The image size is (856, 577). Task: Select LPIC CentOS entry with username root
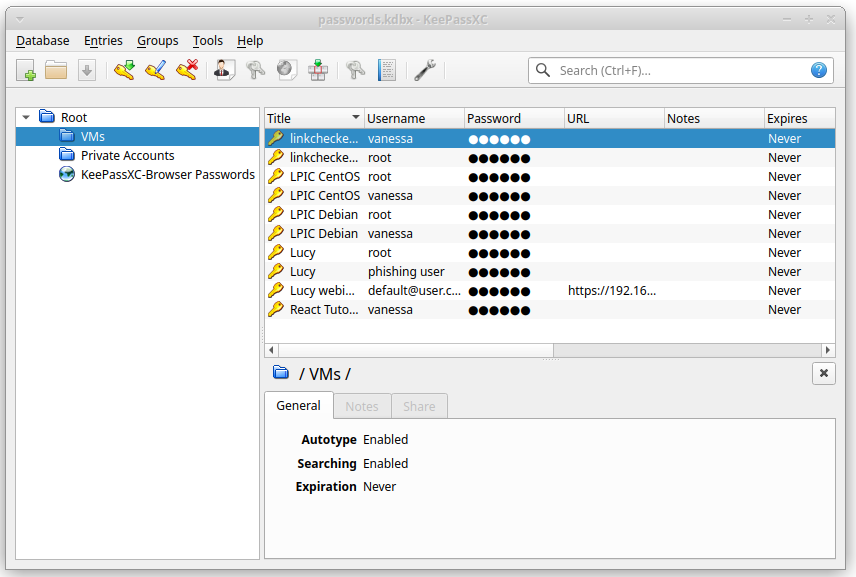coord(550,177)
